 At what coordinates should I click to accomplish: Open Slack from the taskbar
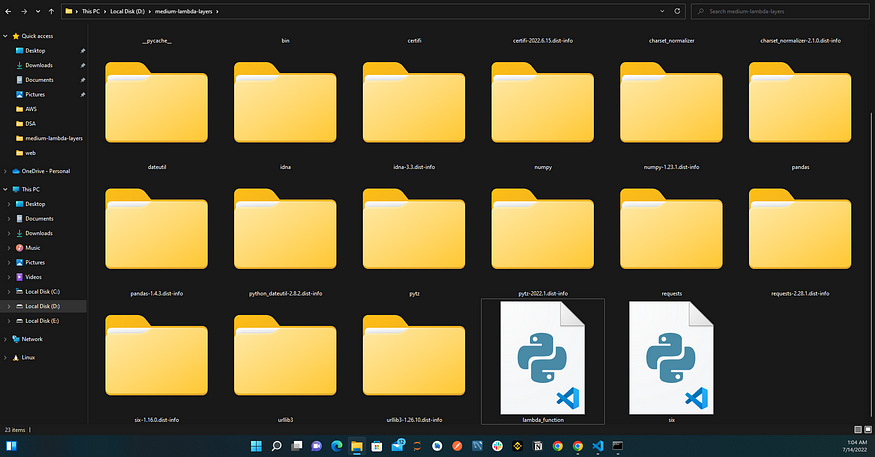(497, 446)
